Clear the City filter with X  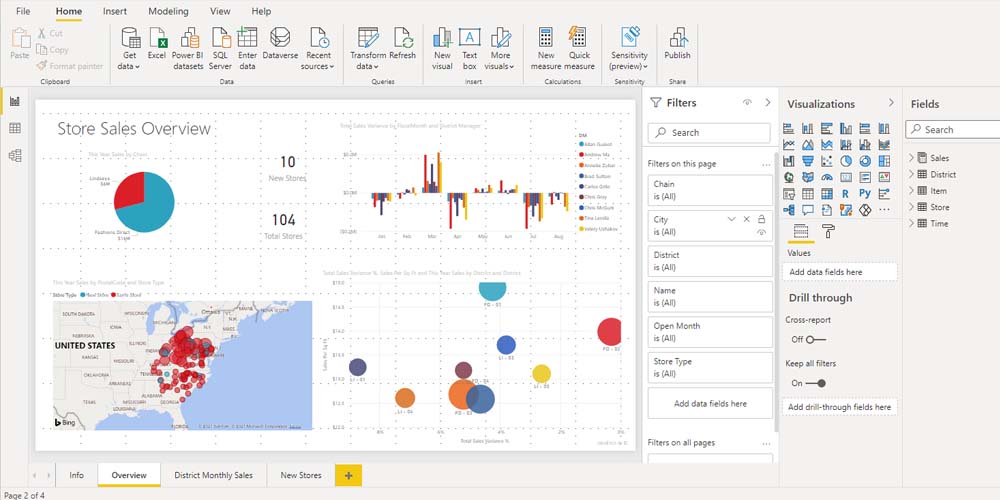click(747, 219)
